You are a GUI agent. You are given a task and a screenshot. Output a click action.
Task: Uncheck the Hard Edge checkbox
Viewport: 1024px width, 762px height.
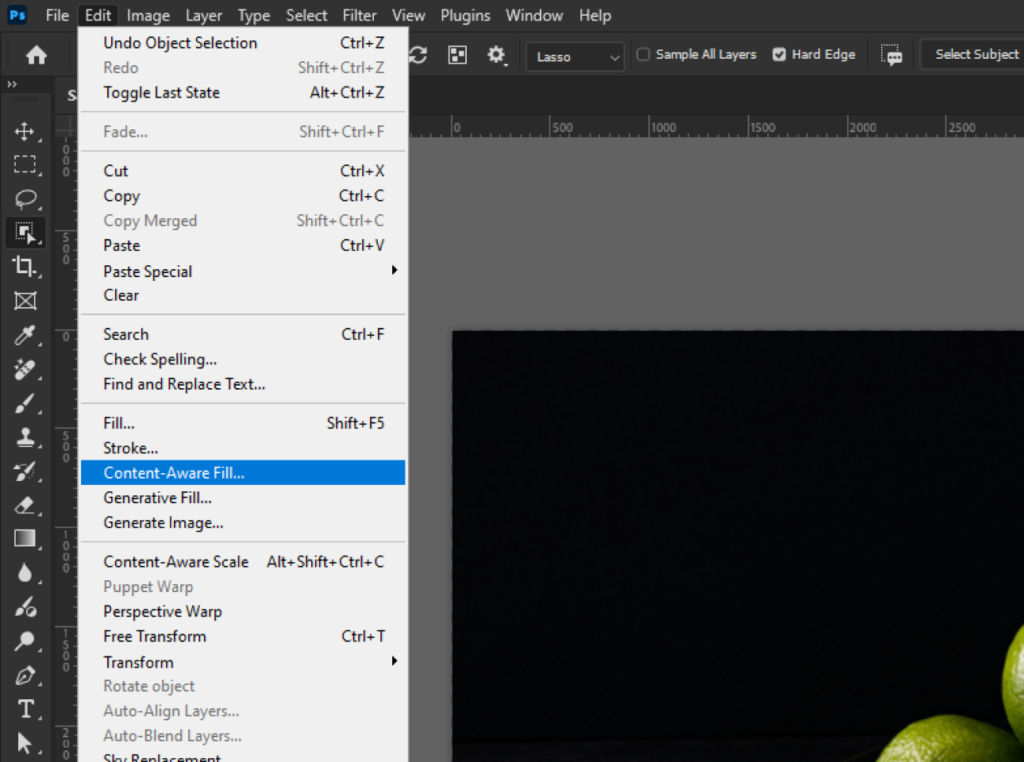click(x=779, y=54)
